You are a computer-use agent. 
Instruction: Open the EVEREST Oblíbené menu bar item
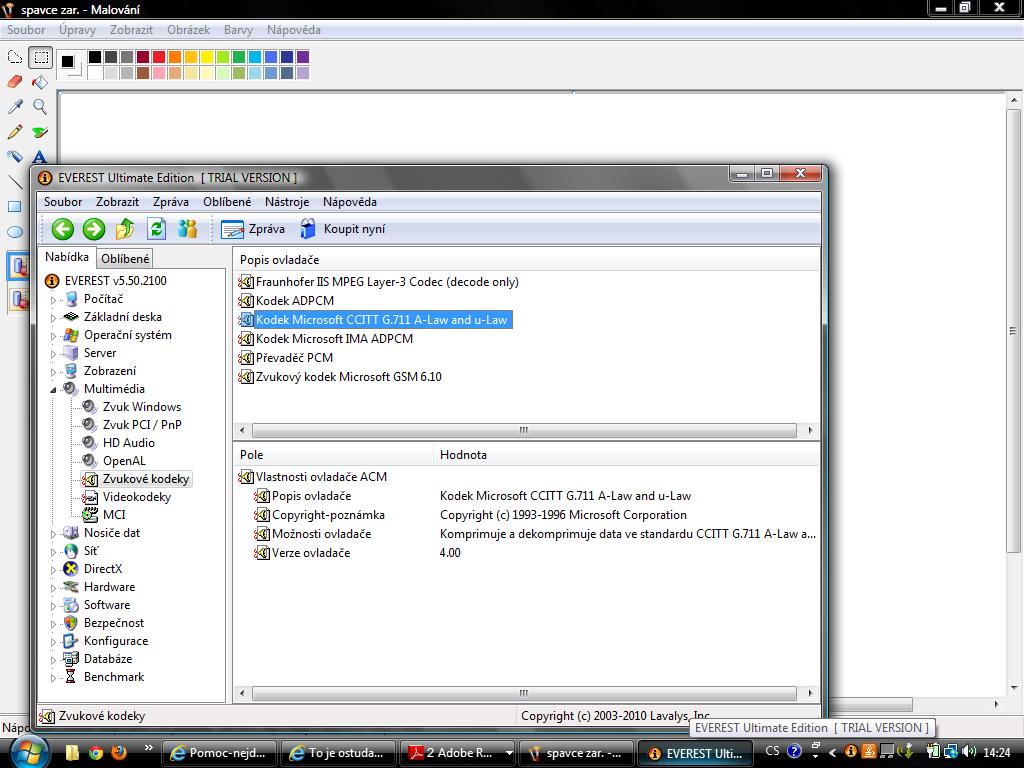coord(227,202)
